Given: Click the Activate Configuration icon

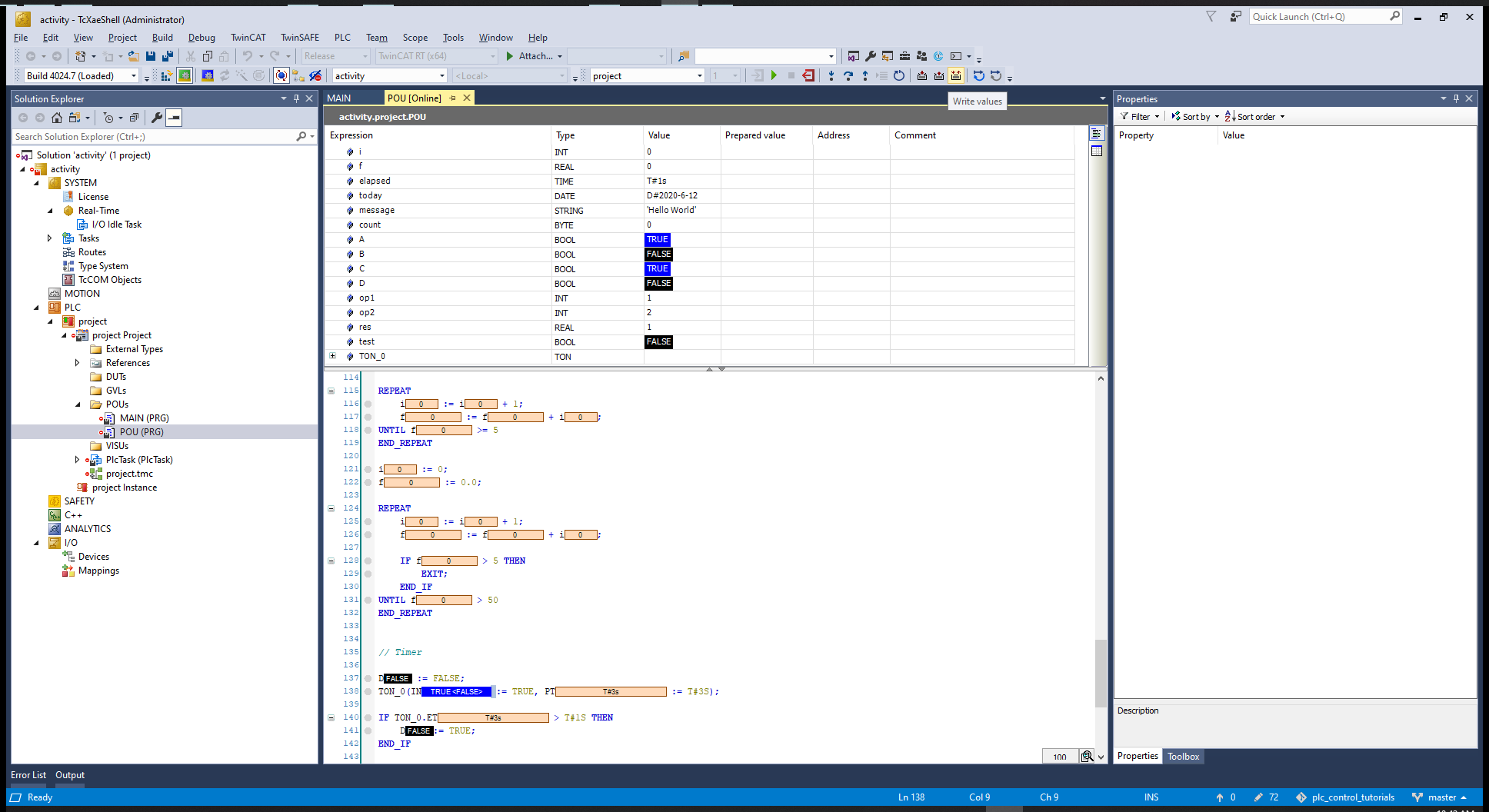Looking at the screenshot, I should 165,75.
